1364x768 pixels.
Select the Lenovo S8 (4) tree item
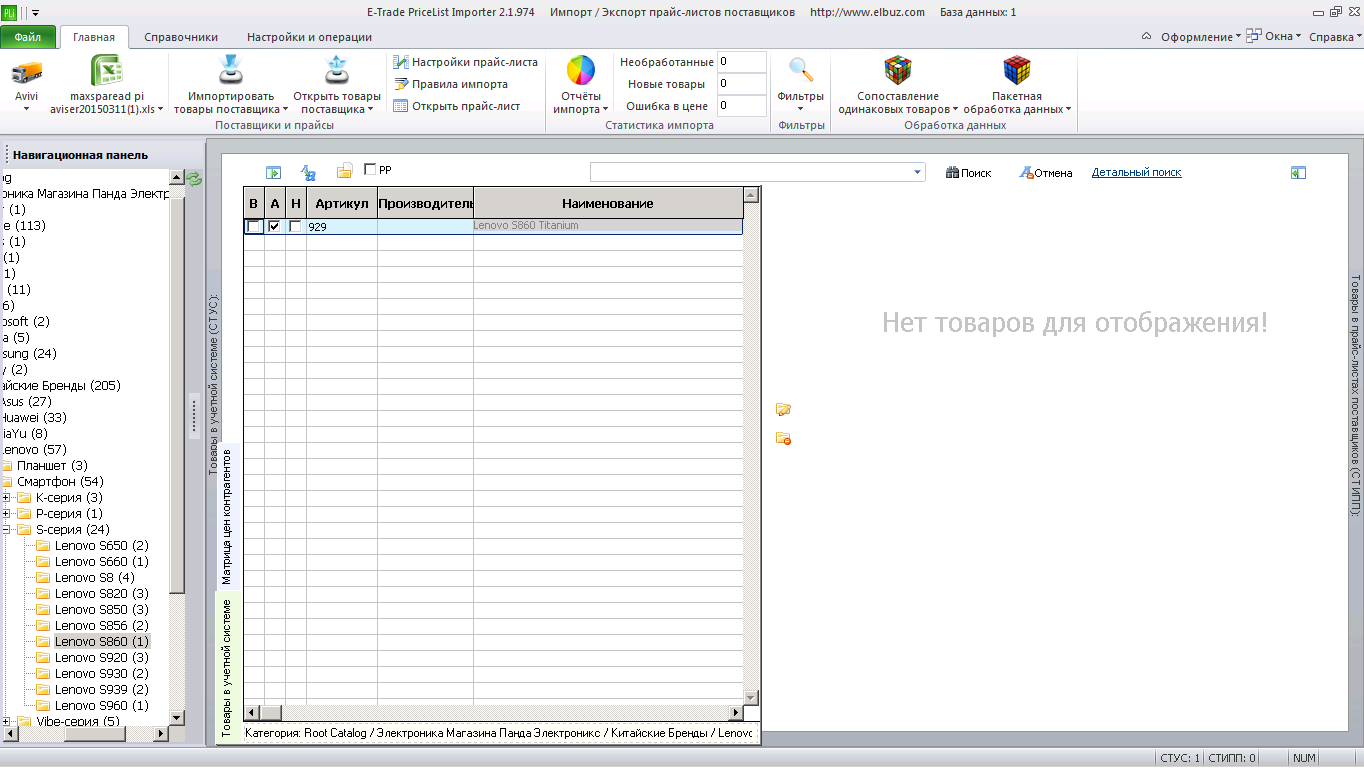[95, 578]
